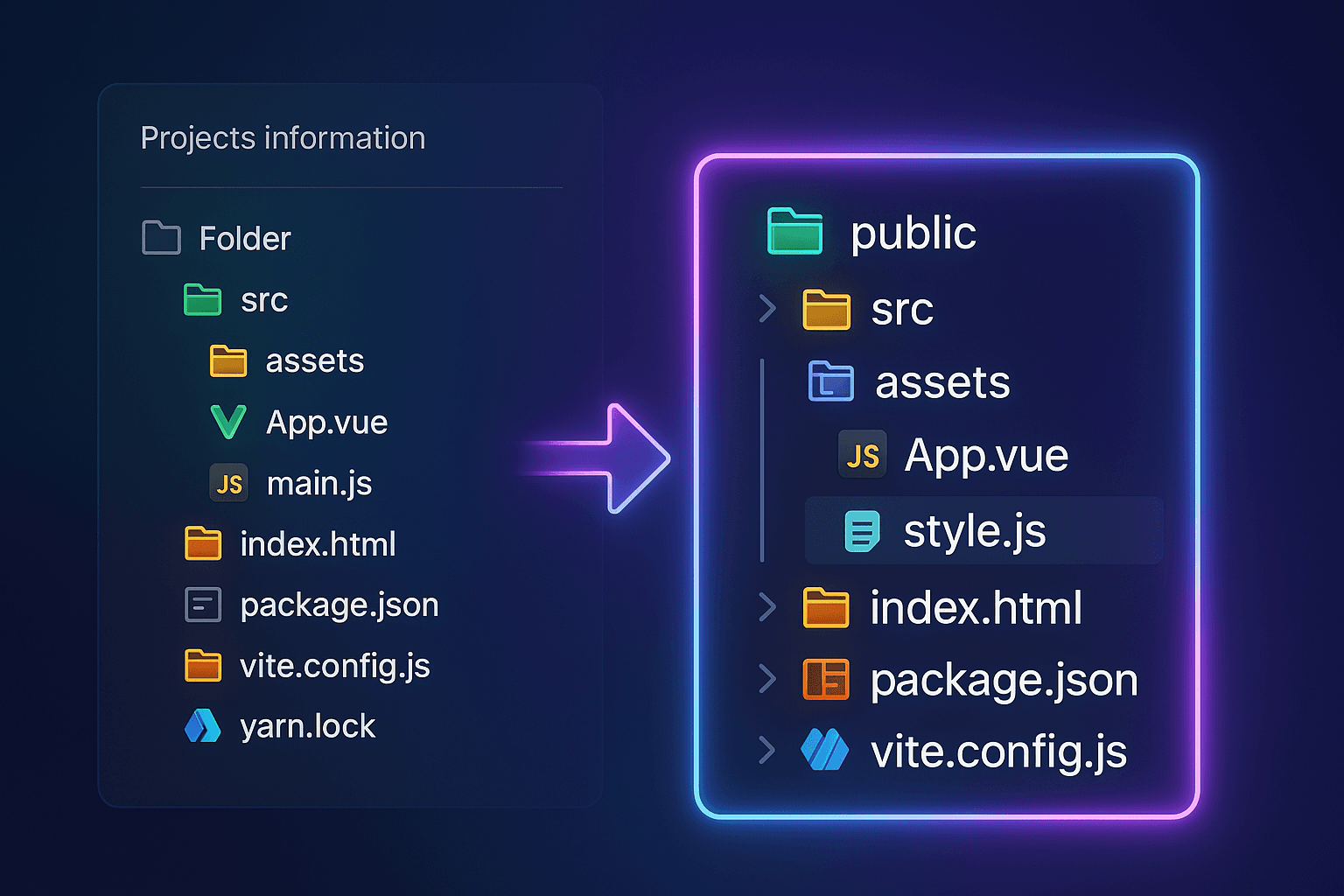This screenshot has width=1344, height=896.
Task: Open index.html label in left panel
Action: (318, 543)
